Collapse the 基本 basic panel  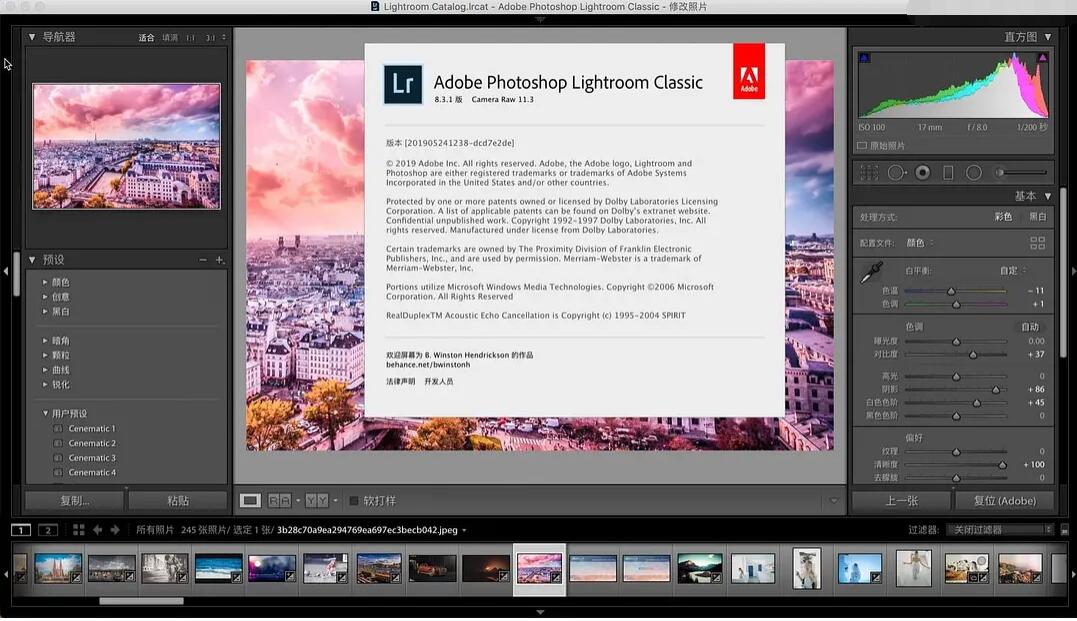1047,196
